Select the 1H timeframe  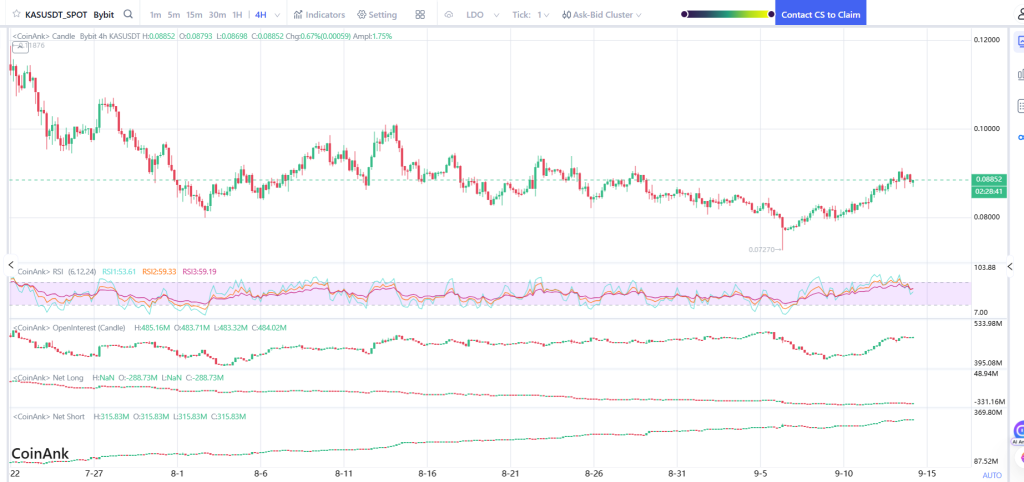click(x=237, y=15)
